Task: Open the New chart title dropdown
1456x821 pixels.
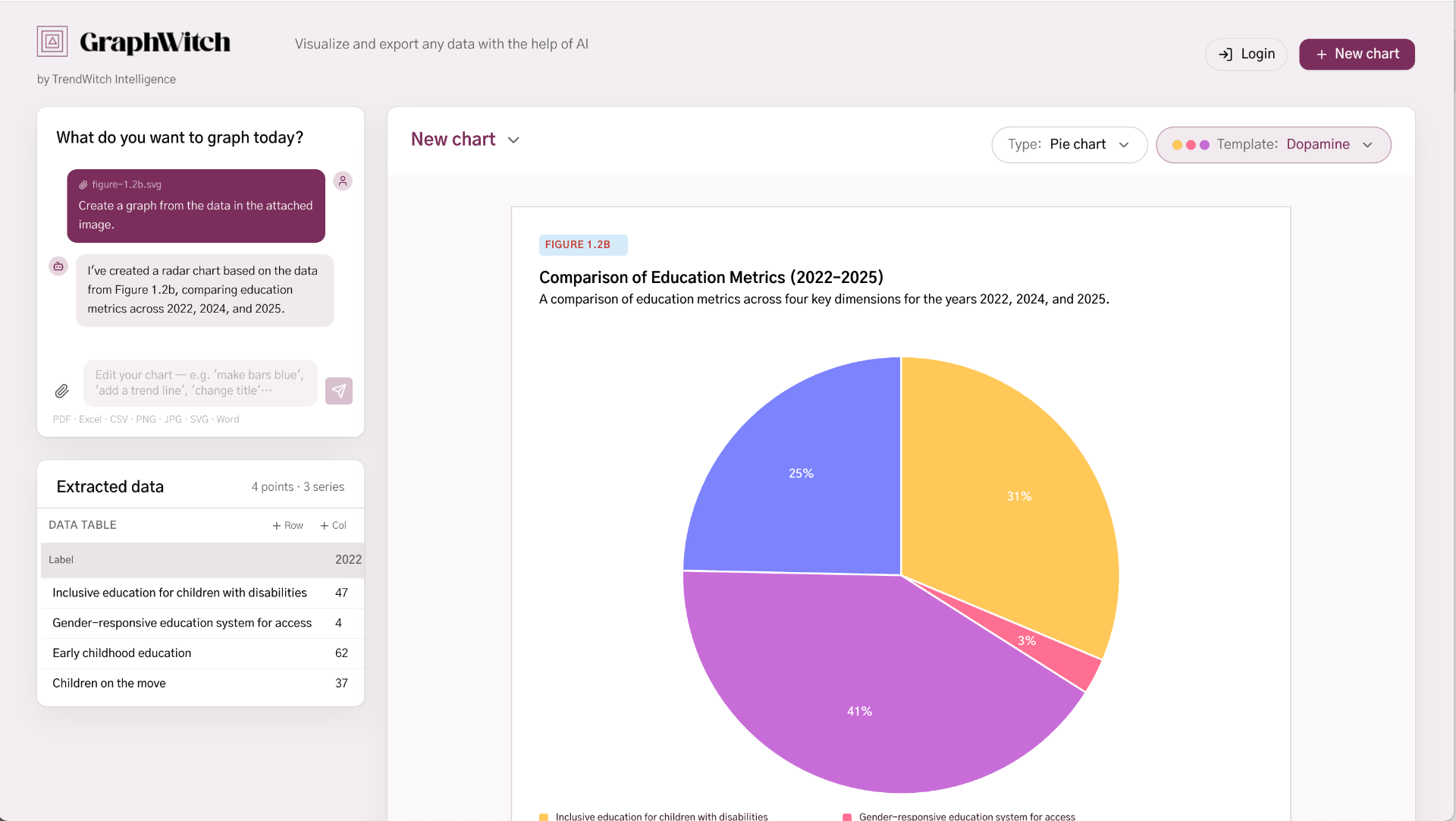Action: tap(466, 140)
